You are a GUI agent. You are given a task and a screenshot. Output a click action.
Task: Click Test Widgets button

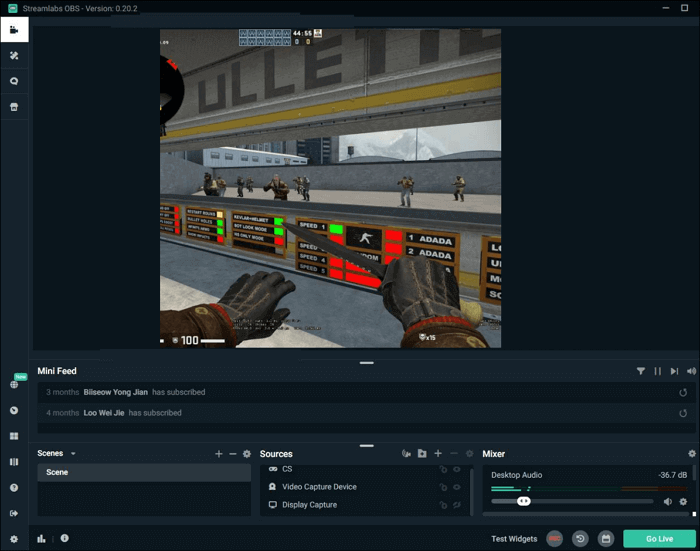pyautogui.click(x=514, y=539)
